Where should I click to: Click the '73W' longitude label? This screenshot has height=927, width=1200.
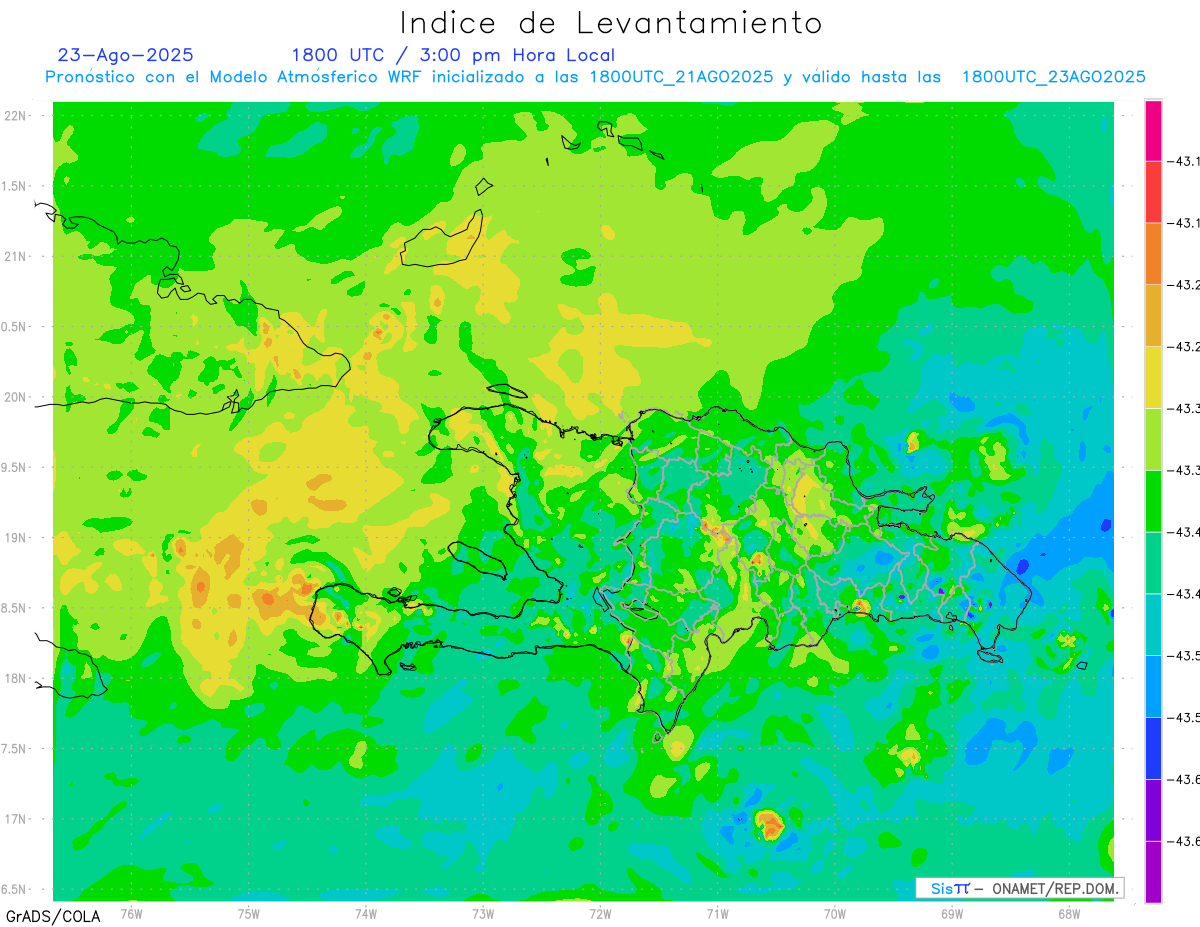(x=483, y=912)
